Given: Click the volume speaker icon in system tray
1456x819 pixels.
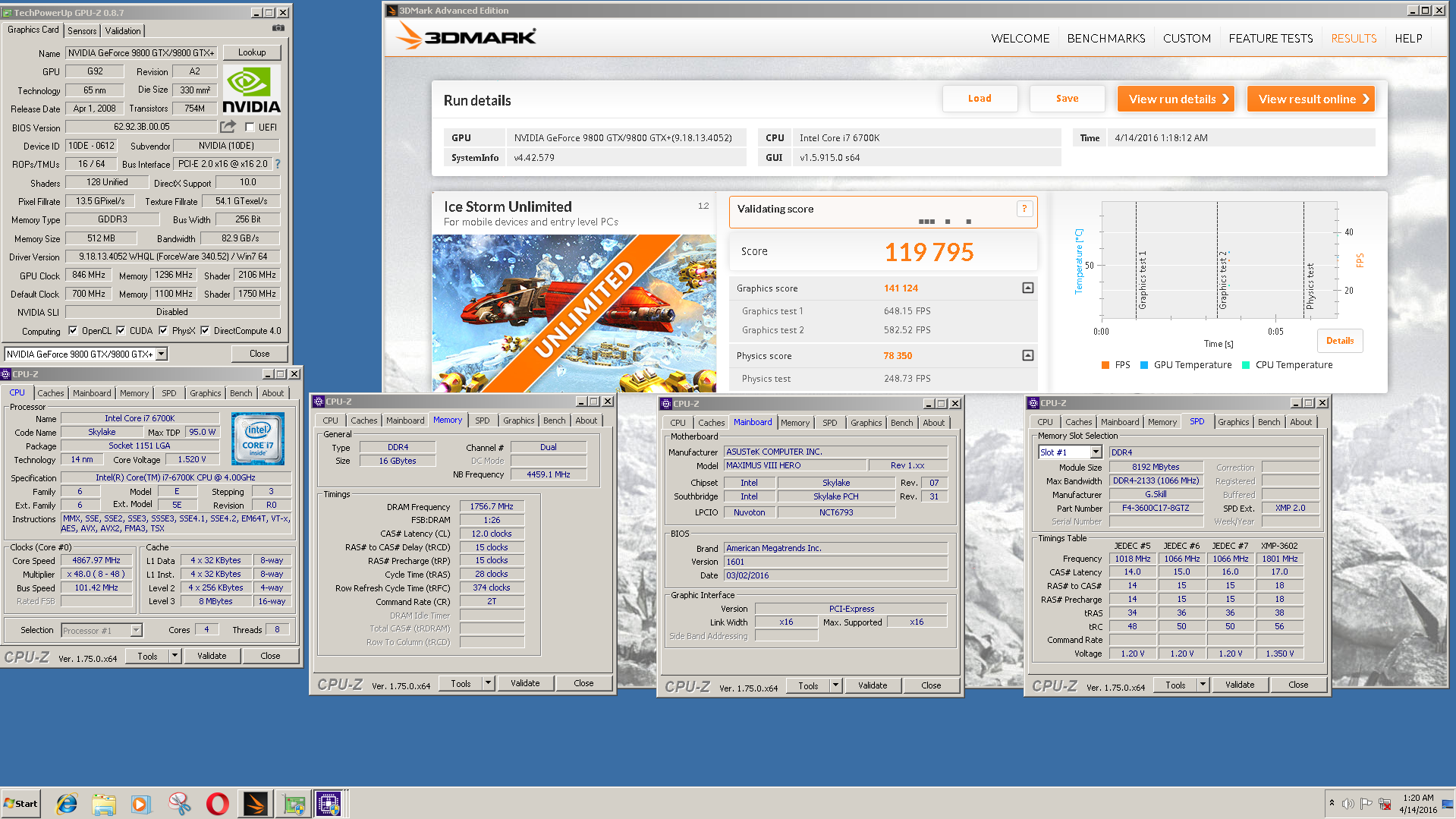Looking at the screenshot, I should (1348, 804).
